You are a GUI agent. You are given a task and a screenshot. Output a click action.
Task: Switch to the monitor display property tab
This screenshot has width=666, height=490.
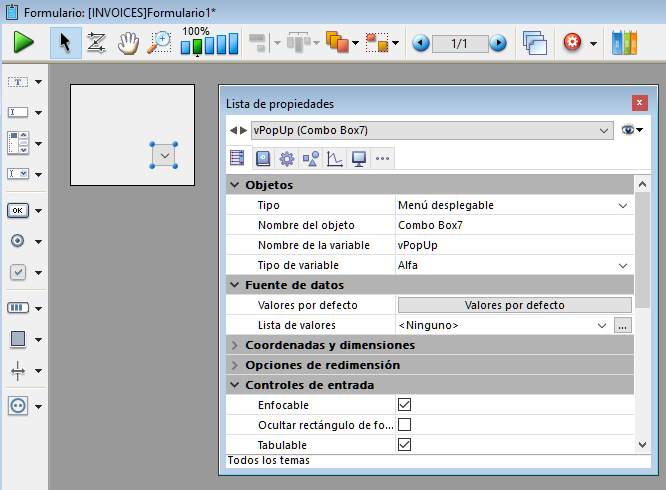(x=358, y=158)
